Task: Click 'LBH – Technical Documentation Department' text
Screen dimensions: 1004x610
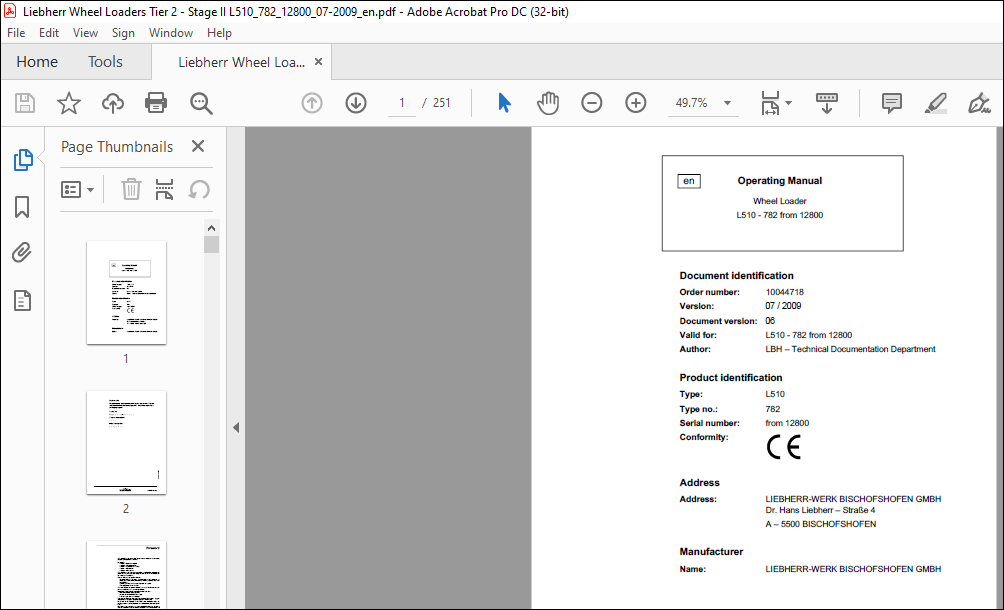Action: [850, 349]
